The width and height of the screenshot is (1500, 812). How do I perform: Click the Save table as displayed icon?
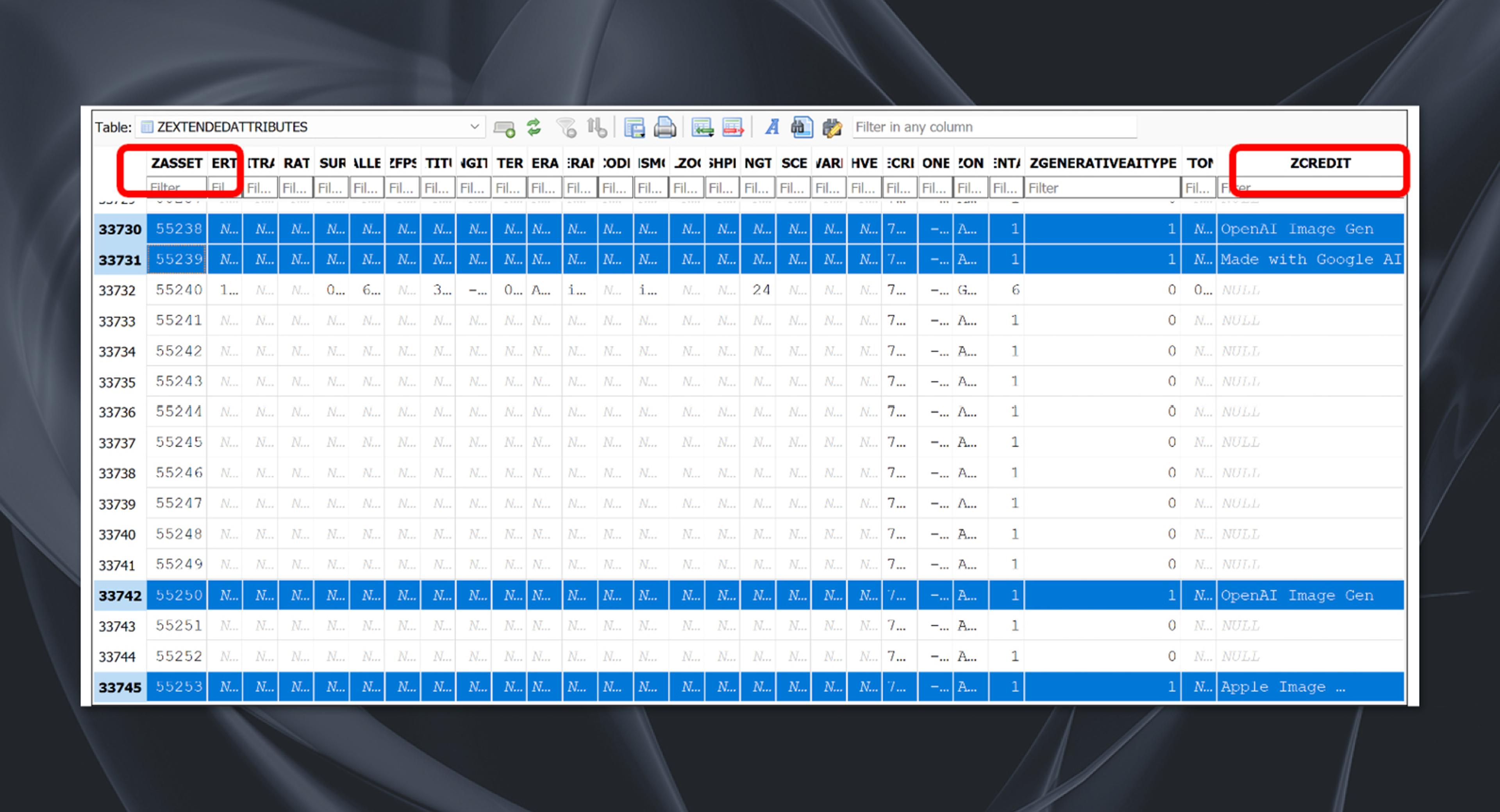coord(634,127)
